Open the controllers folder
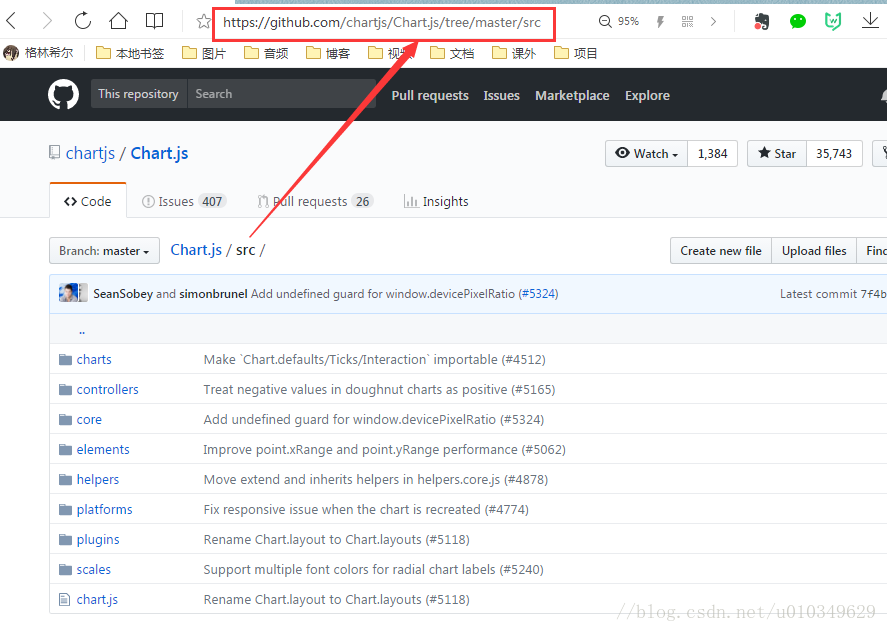 click(x=107, y=389)
